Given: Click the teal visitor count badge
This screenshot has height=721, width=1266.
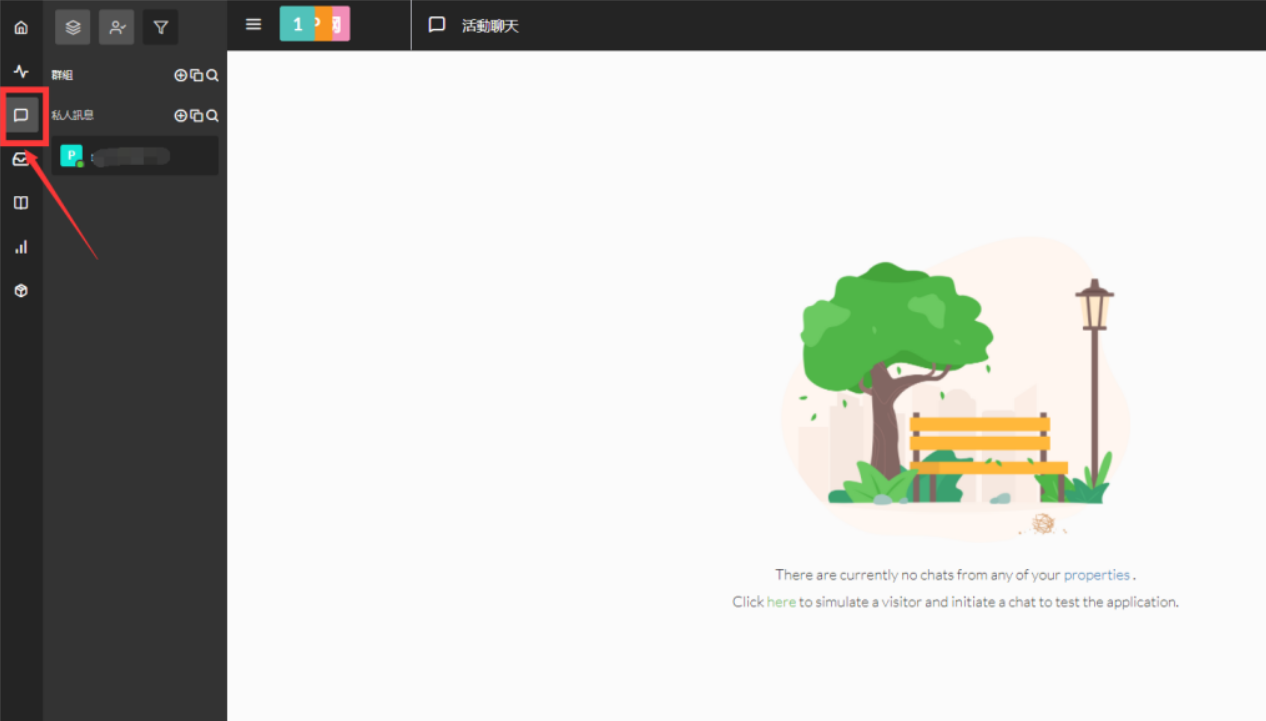Looking at the screenshot, I should [x=297, y=25].
